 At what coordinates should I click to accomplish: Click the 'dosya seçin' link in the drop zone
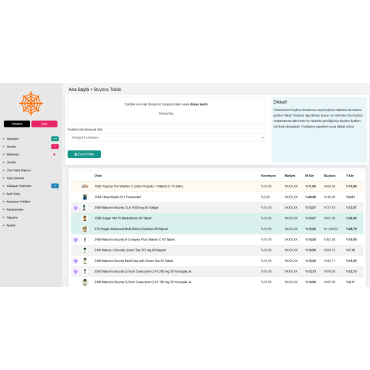click(199, 104)
